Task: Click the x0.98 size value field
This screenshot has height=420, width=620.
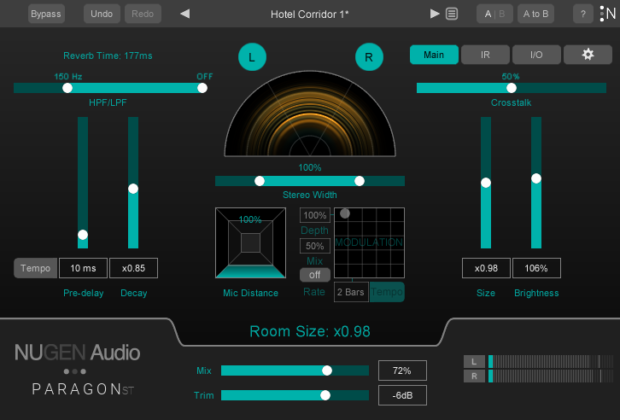Action: click(486, 268)
